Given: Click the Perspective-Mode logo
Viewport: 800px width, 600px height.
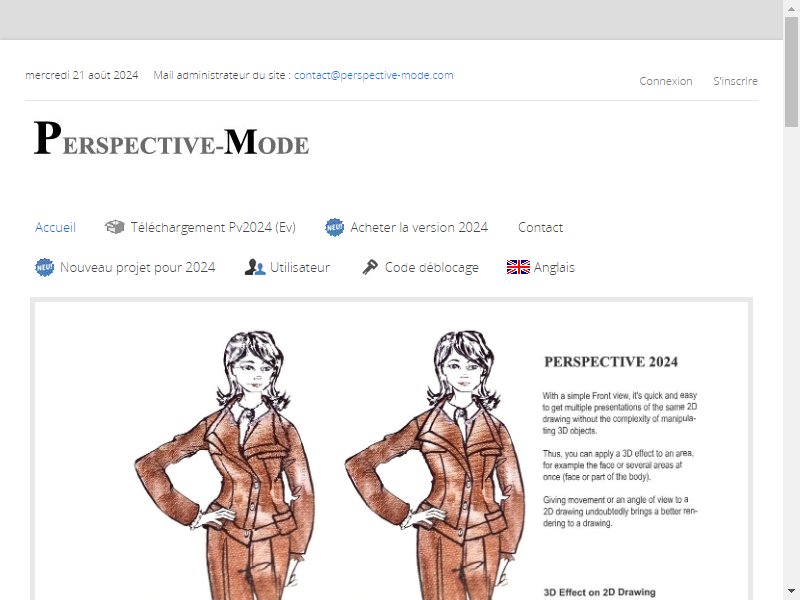Looking at the screenshot, I should [171, 138].
